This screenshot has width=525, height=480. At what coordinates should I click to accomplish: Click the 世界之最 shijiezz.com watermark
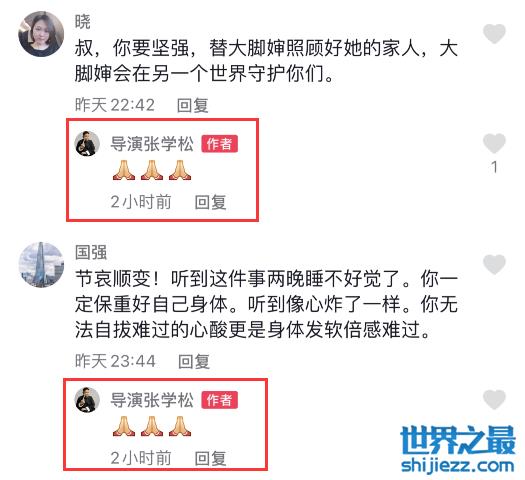[458, 450]
